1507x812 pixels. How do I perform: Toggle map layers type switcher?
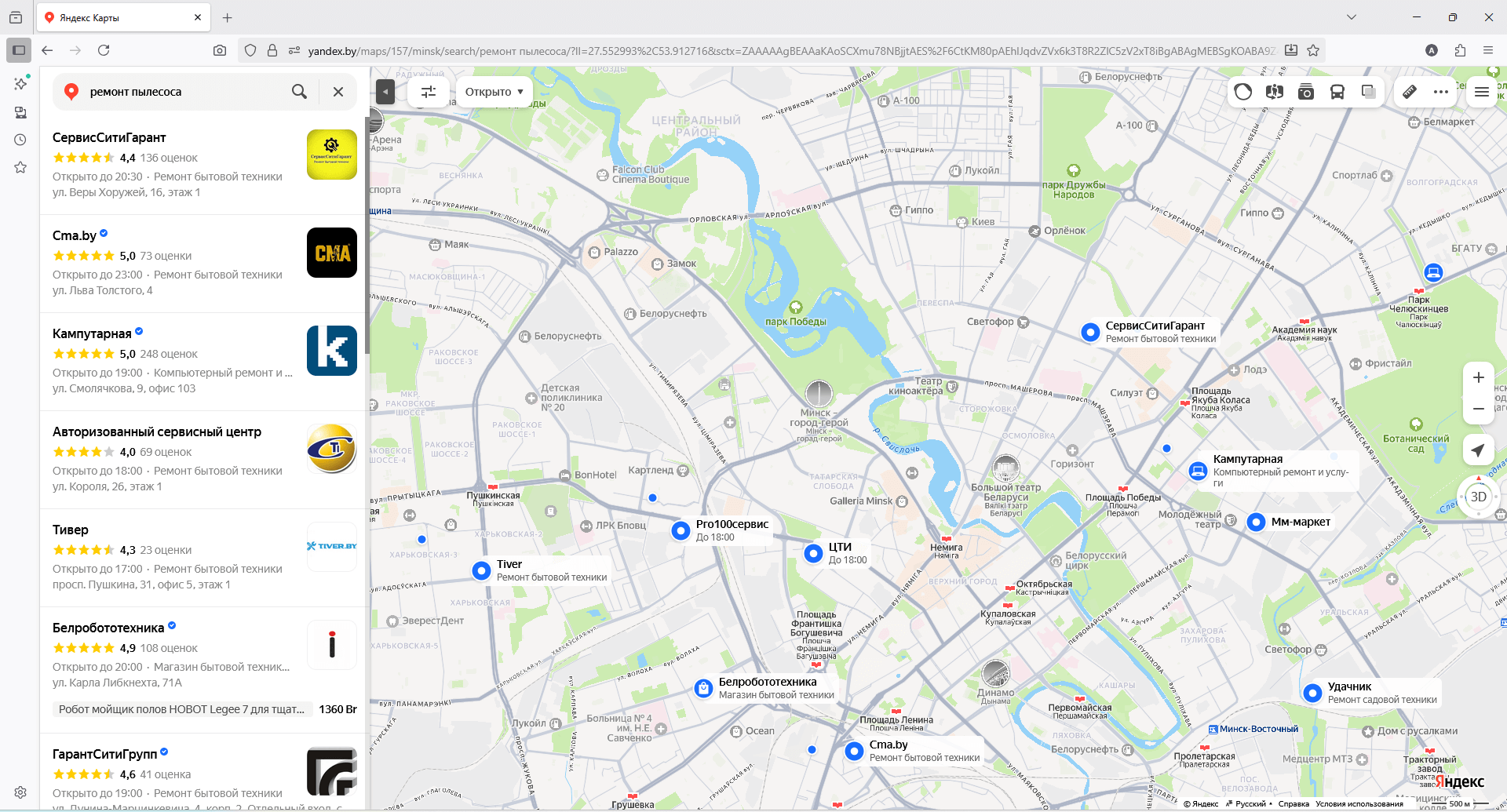(1368, 92)
